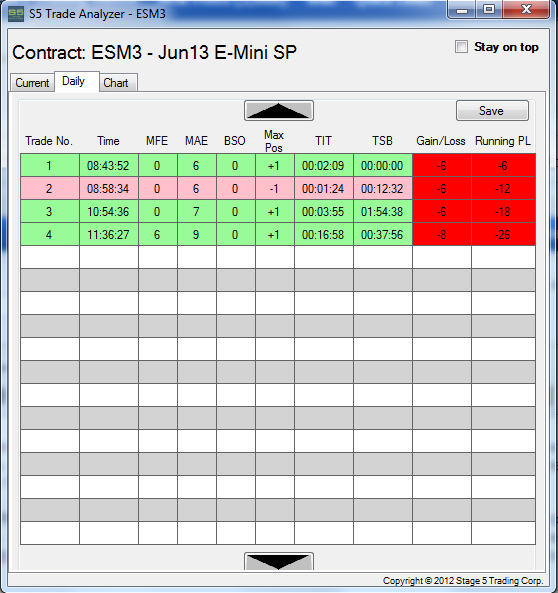The height and width of the screenshot is (593, 558).
Task: Click the TIT value 00:01:24
Action: [x=324, y=188]
